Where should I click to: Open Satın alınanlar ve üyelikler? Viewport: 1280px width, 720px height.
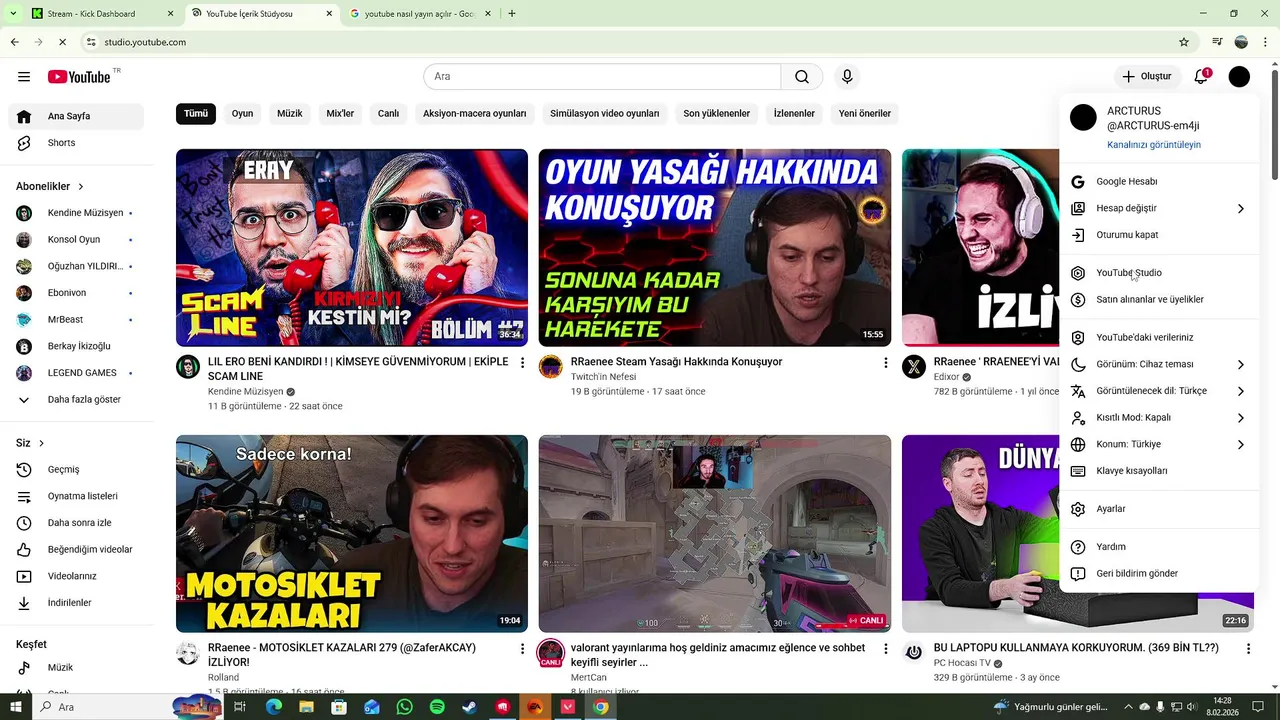pos(1159,300)
